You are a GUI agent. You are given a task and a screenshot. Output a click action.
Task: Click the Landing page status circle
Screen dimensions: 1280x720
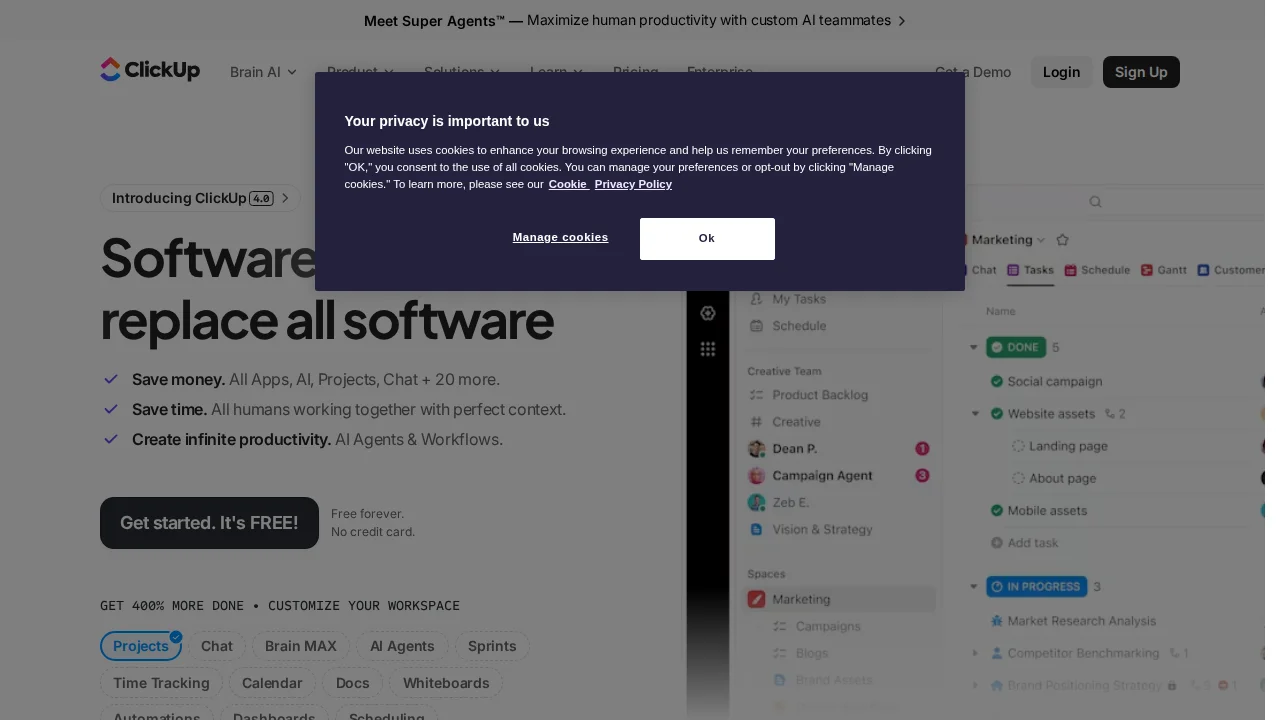(1018, 446)
